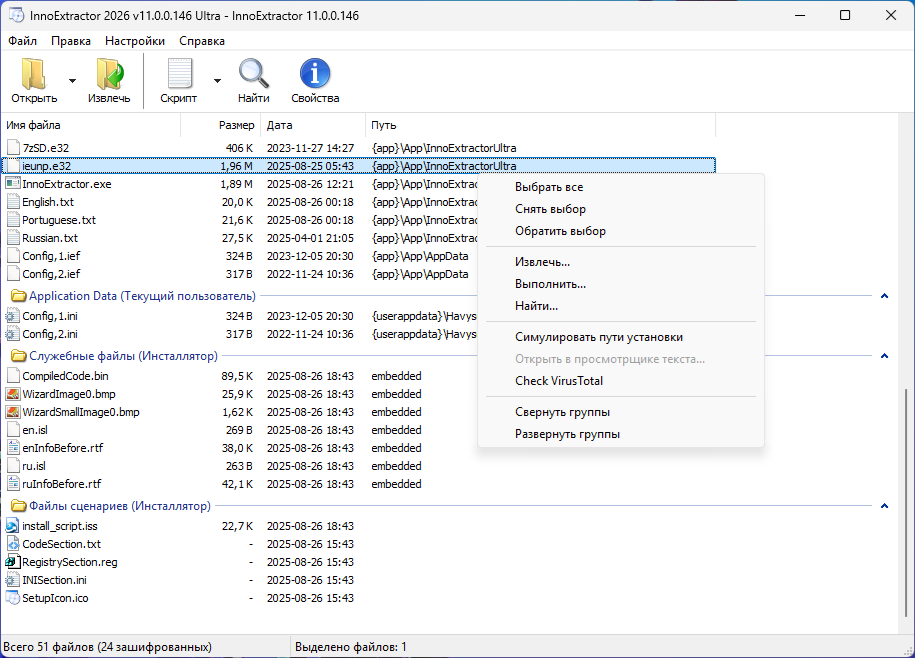
Task: Open the Правка menu
Action: coord(71,41)
